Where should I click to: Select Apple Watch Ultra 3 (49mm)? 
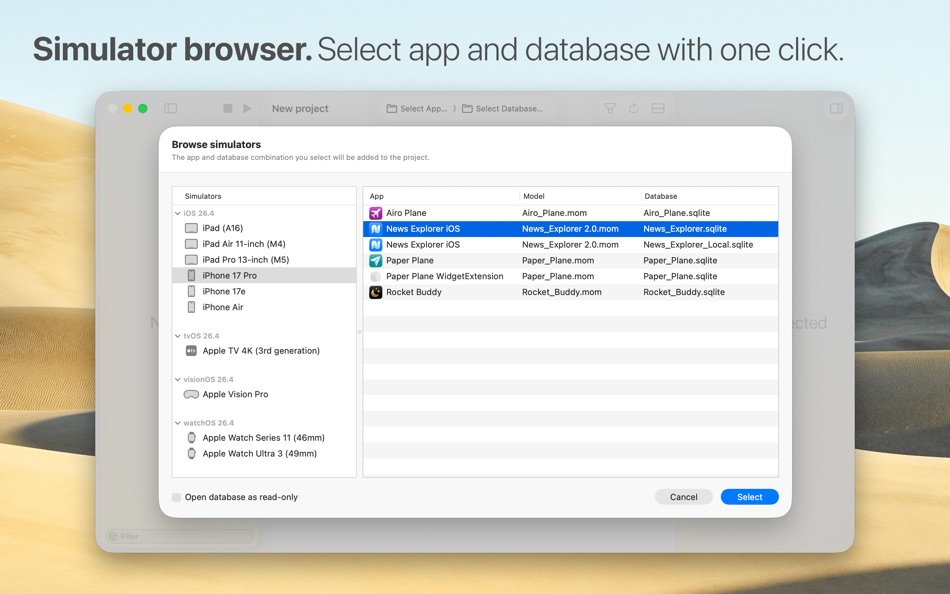(x=264, y=453)
